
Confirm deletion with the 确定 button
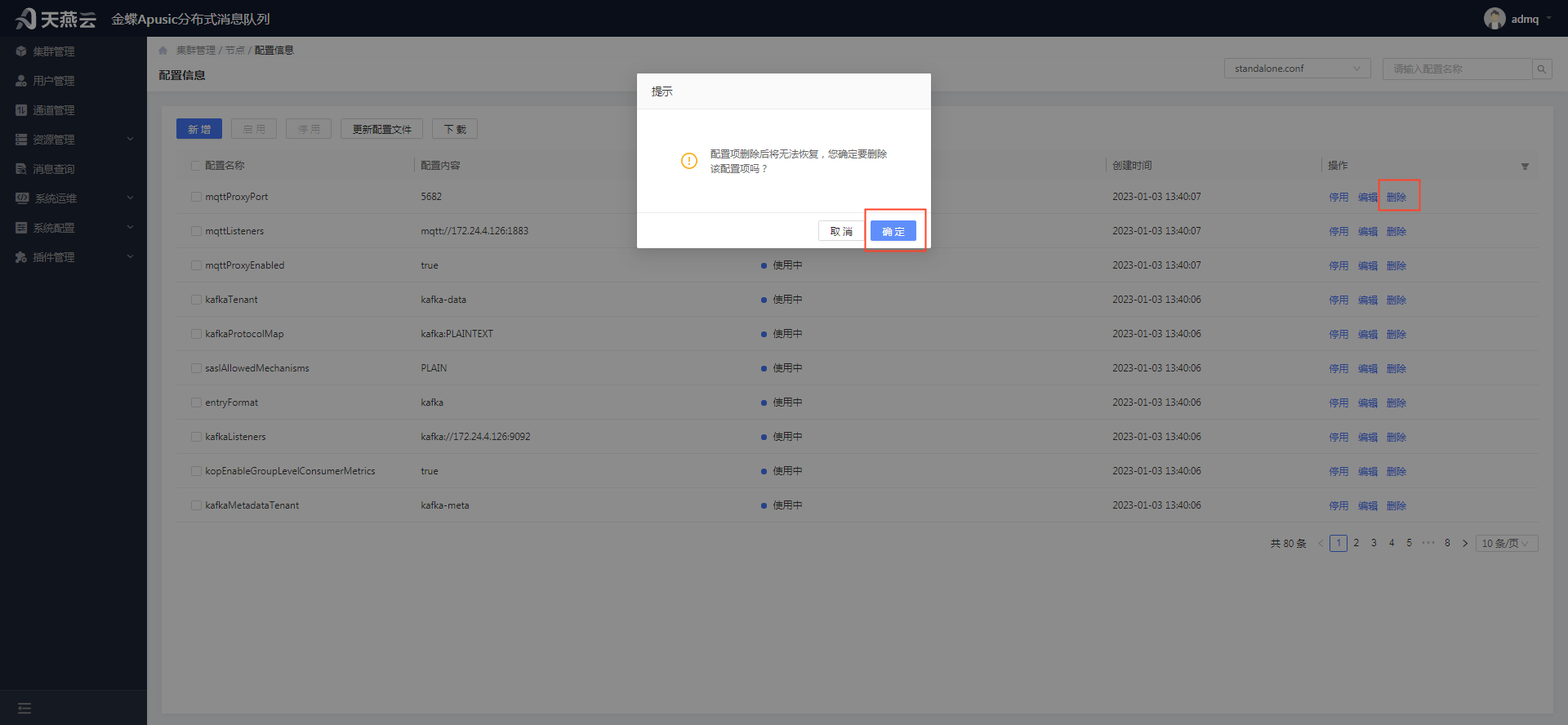tap(893, 231)
